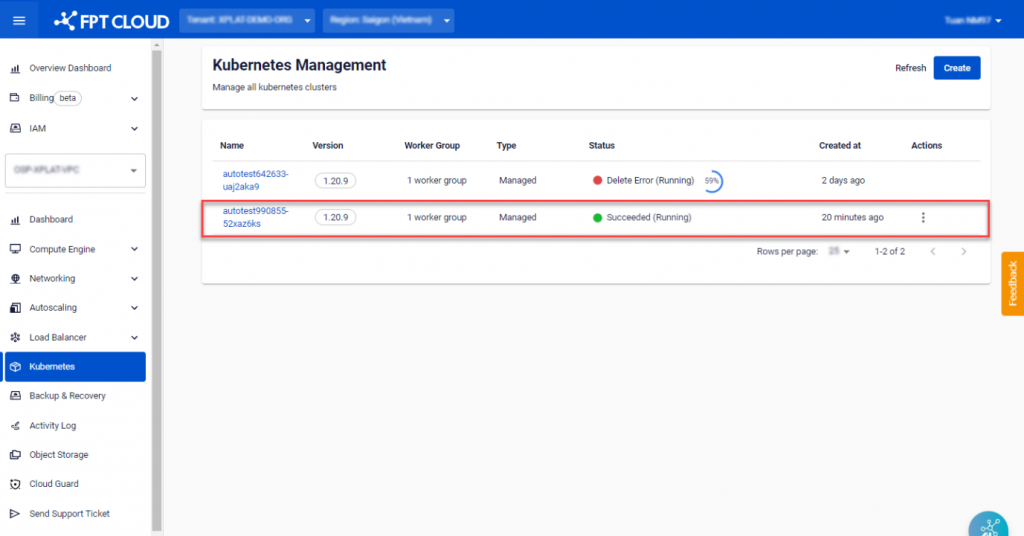Click the Cloud Guard shield icon

15,484
